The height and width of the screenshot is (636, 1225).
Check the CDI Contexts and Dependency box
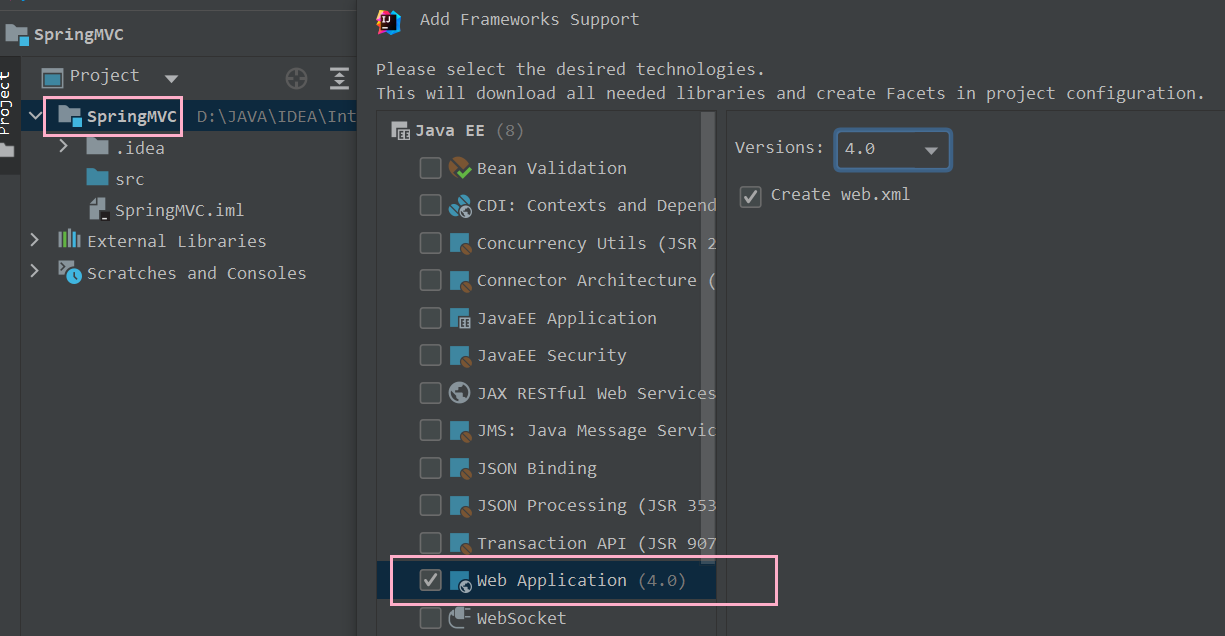430,206
